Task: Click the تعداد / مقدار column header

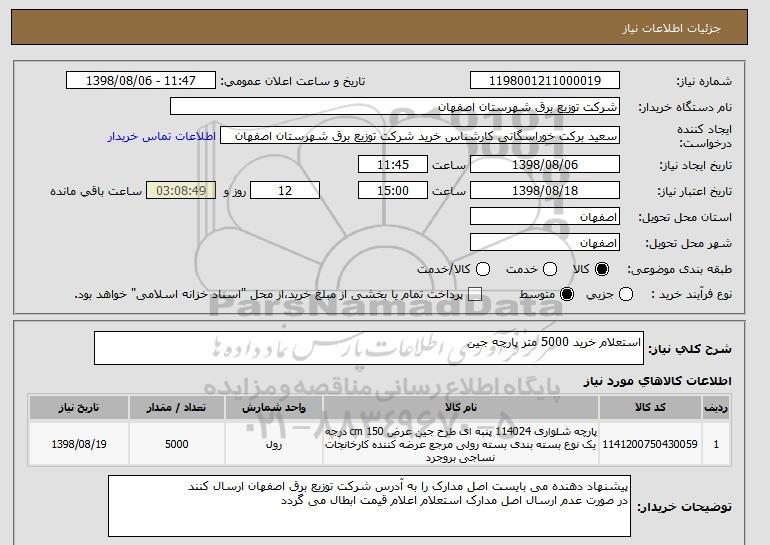Action: [x=176, y=408]
